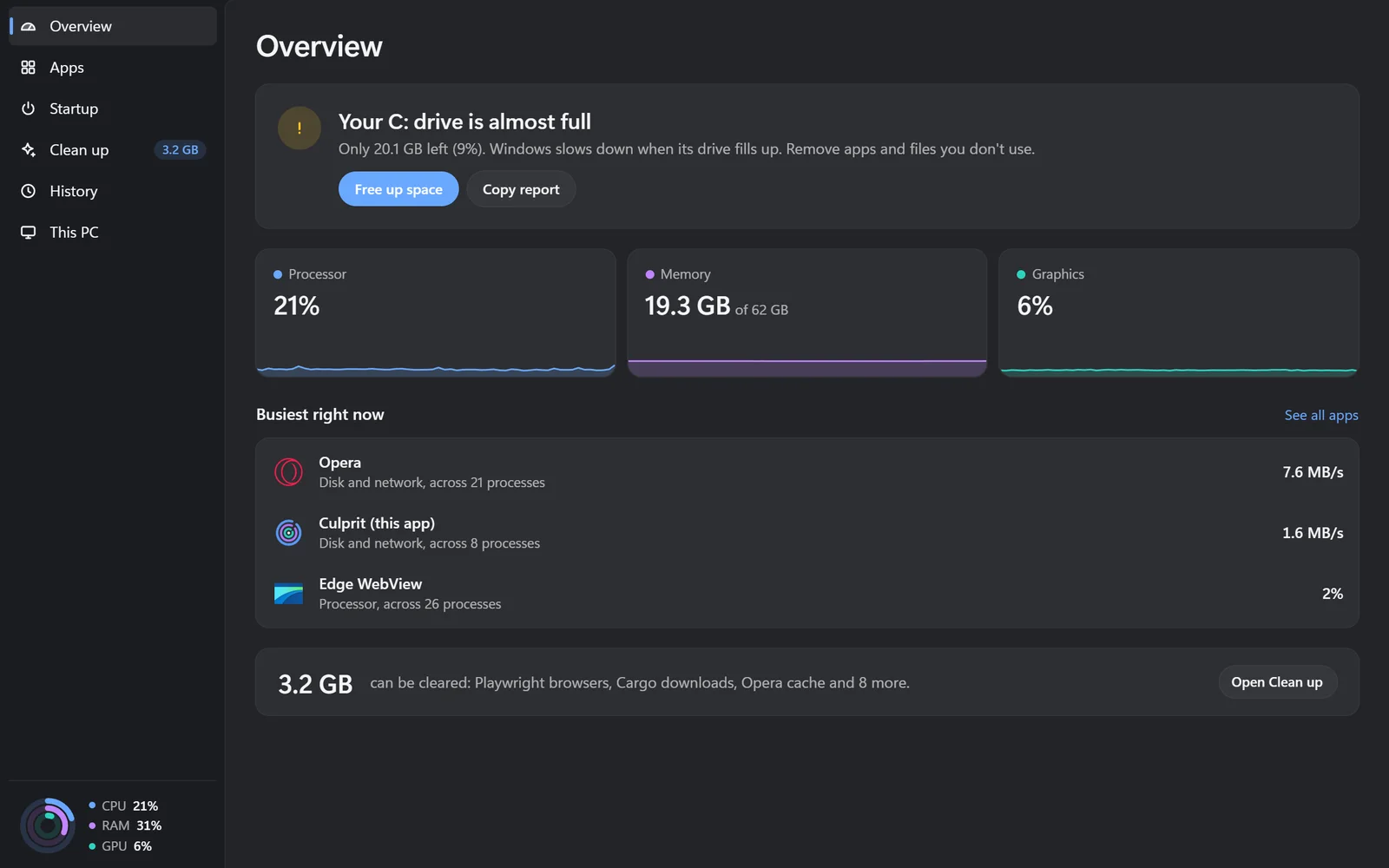This screenshot has width=1389, height=868.
Task: Click the Opera app icon
Action: tap(288, 472)
